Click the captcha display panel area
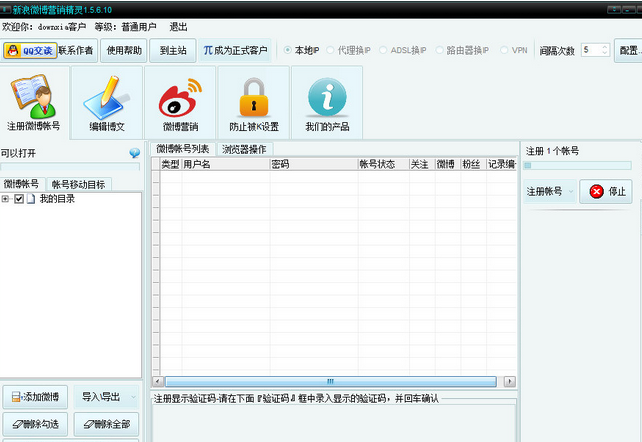This screenshot has width=642, height=442. pyautogui.click(x=334, y=424)
